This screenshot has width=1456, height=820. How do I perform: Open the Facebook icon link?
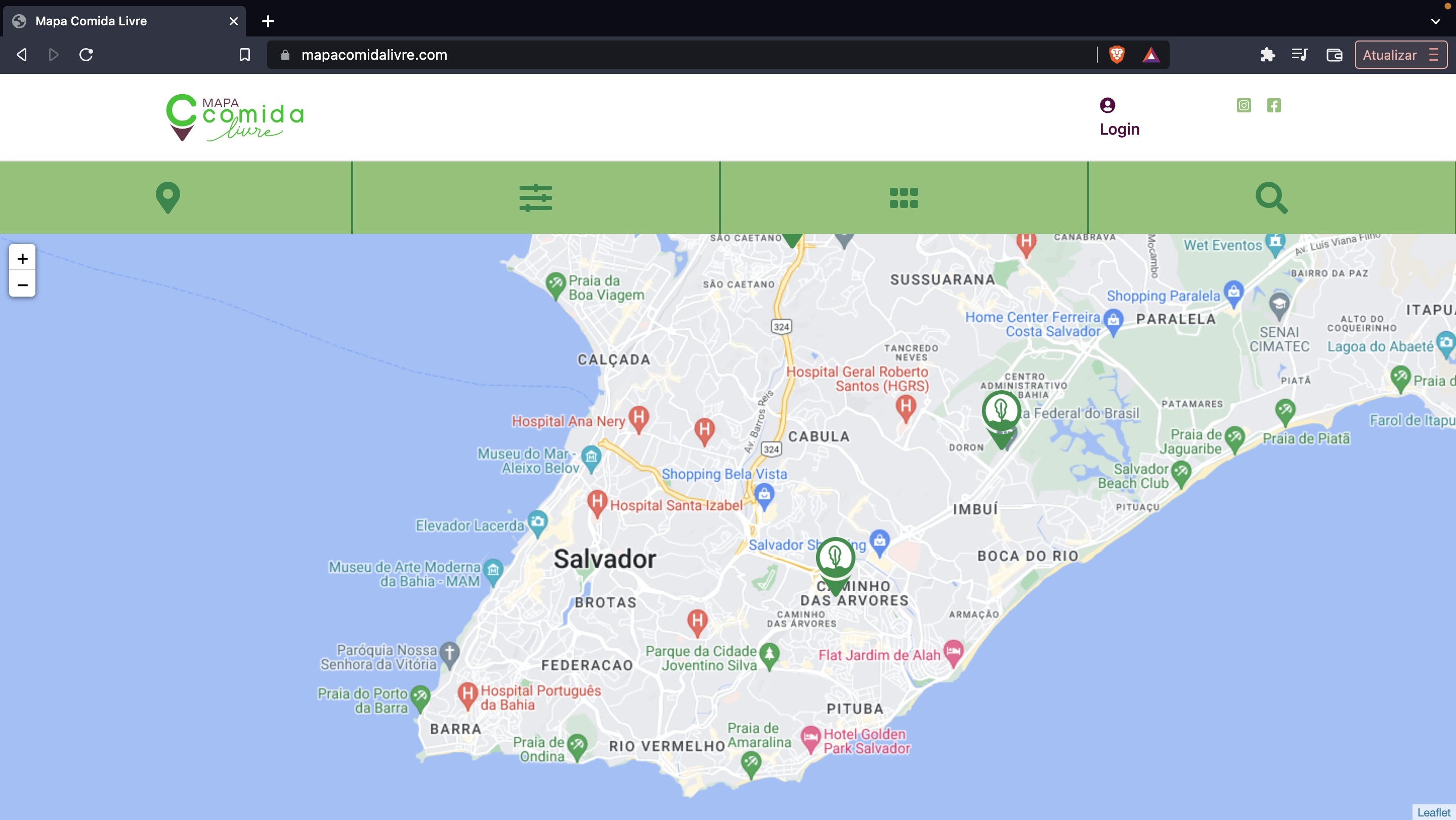tap(1273, 105)
